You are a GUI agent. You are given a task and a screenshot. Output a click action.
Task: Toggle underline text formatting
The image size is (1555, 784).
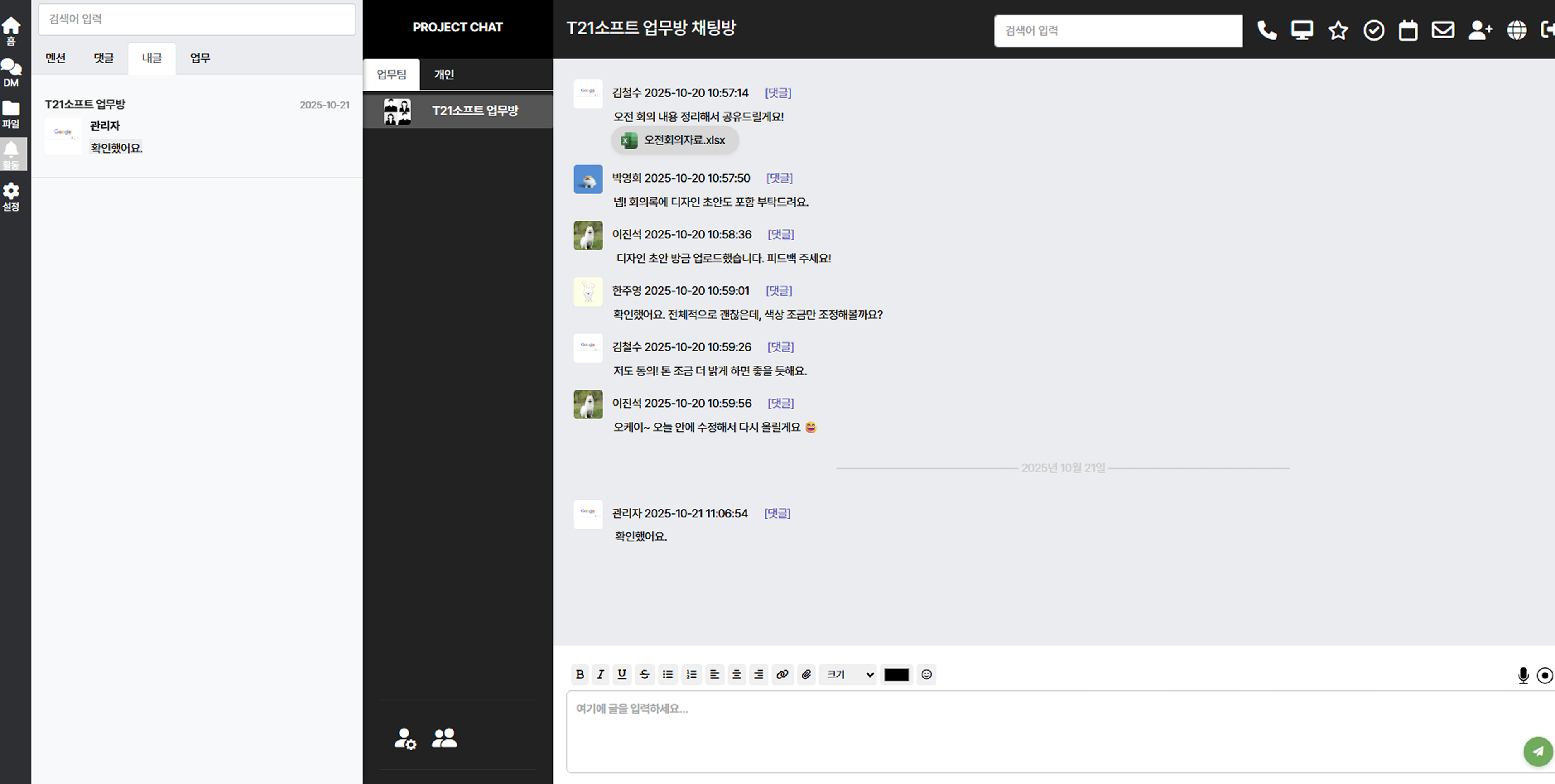pyautogui.click(x=622, y=674)
